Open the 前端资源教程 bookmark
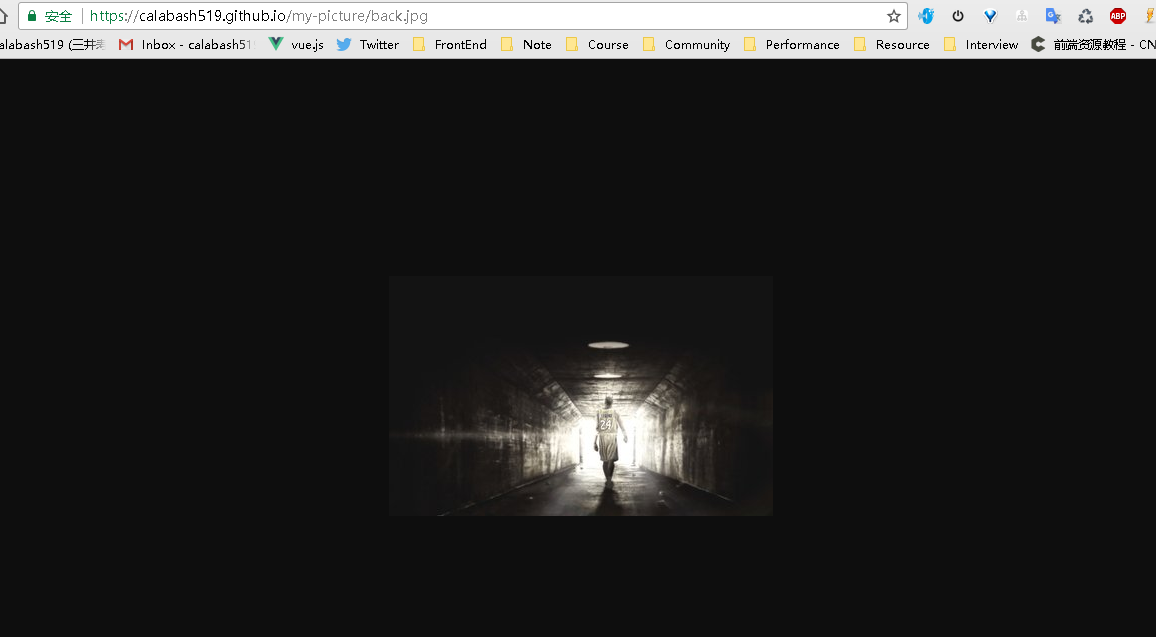 (x=1093, y=45)
